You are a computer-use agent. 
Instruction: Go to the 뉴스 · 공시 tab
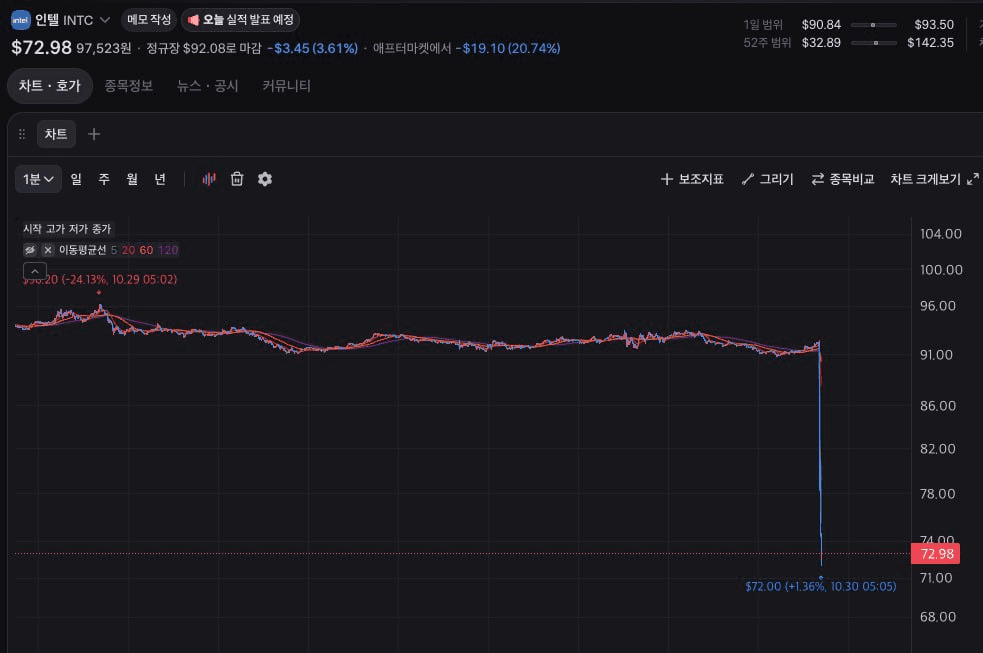[x=208, y=86]
